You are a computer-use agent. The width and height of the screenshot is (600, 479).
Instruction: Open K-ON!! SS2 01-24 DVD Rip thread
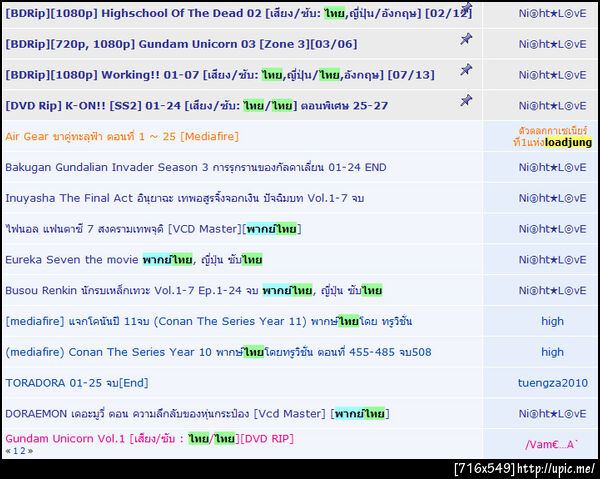197,105
